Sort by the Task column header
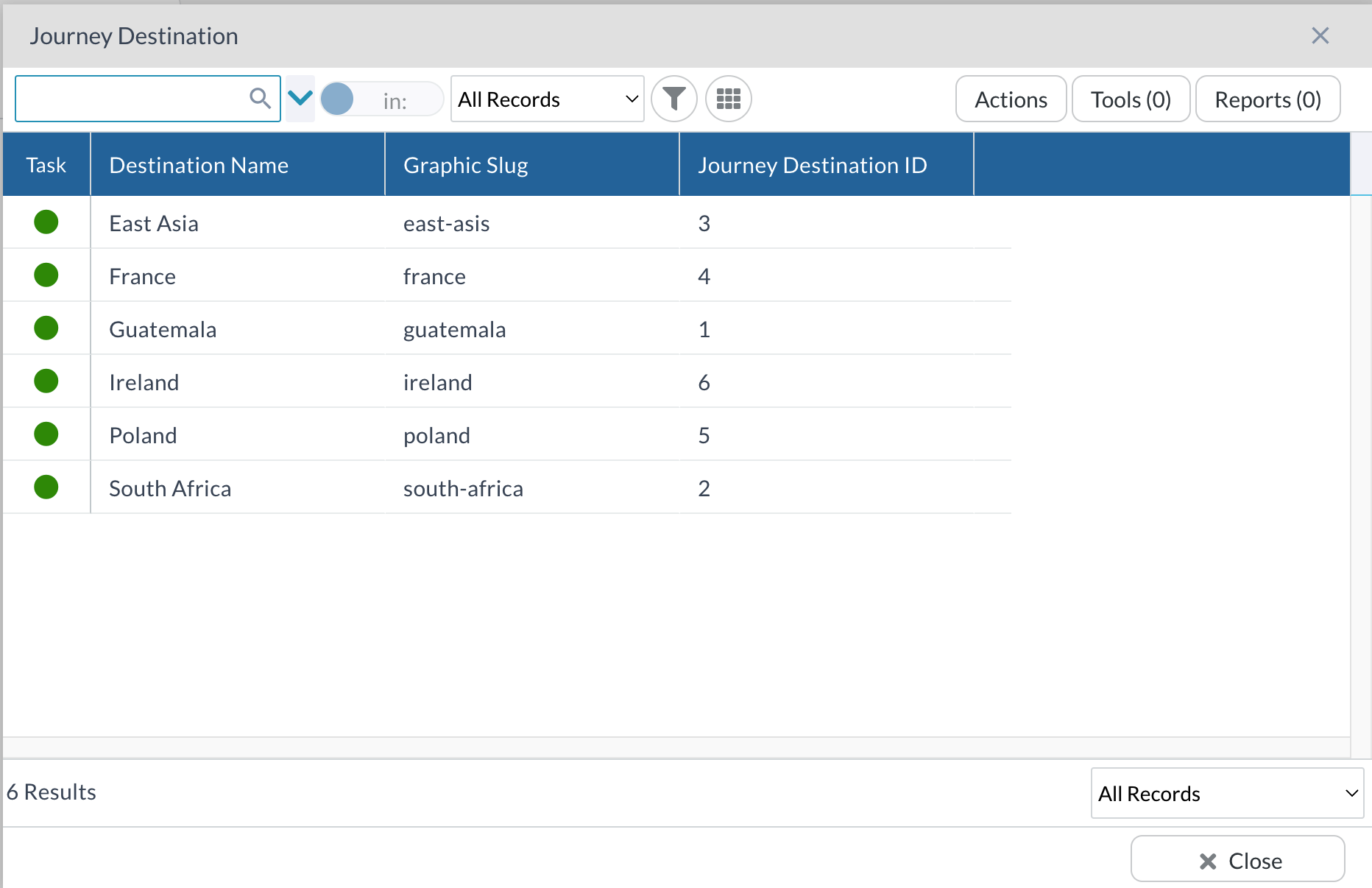Screen dimensions: 1372x888 (46, 165)
